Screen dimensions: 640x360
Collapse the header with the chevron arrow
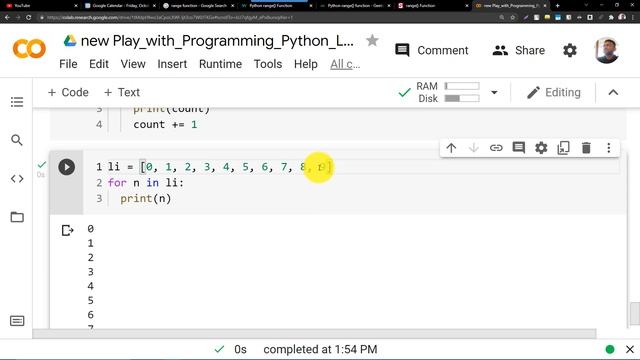pyautogui.click(x=613, y=92)
